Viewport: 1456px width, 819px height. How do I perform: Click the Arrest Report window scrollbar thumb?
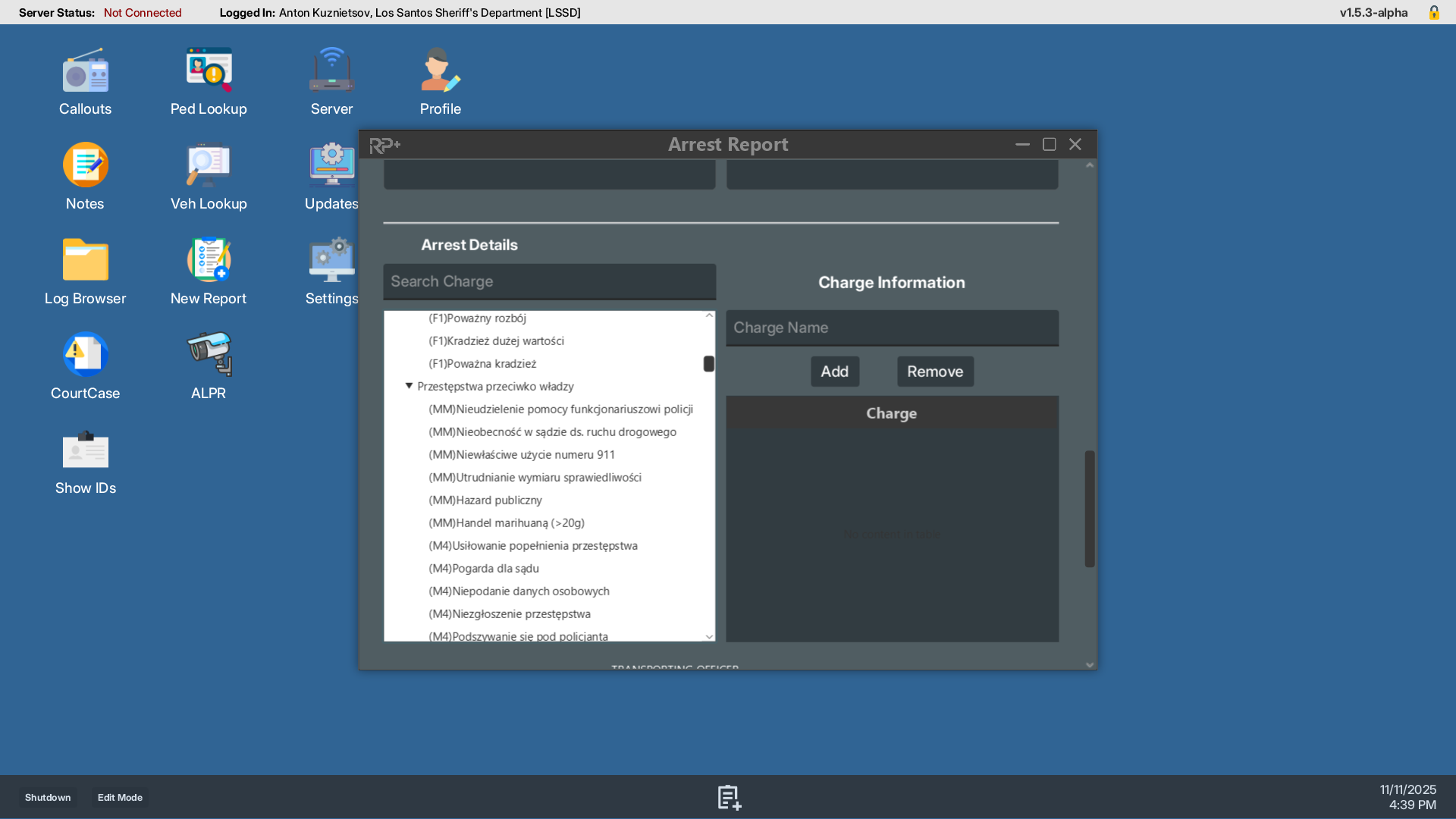click(1090, 508)
